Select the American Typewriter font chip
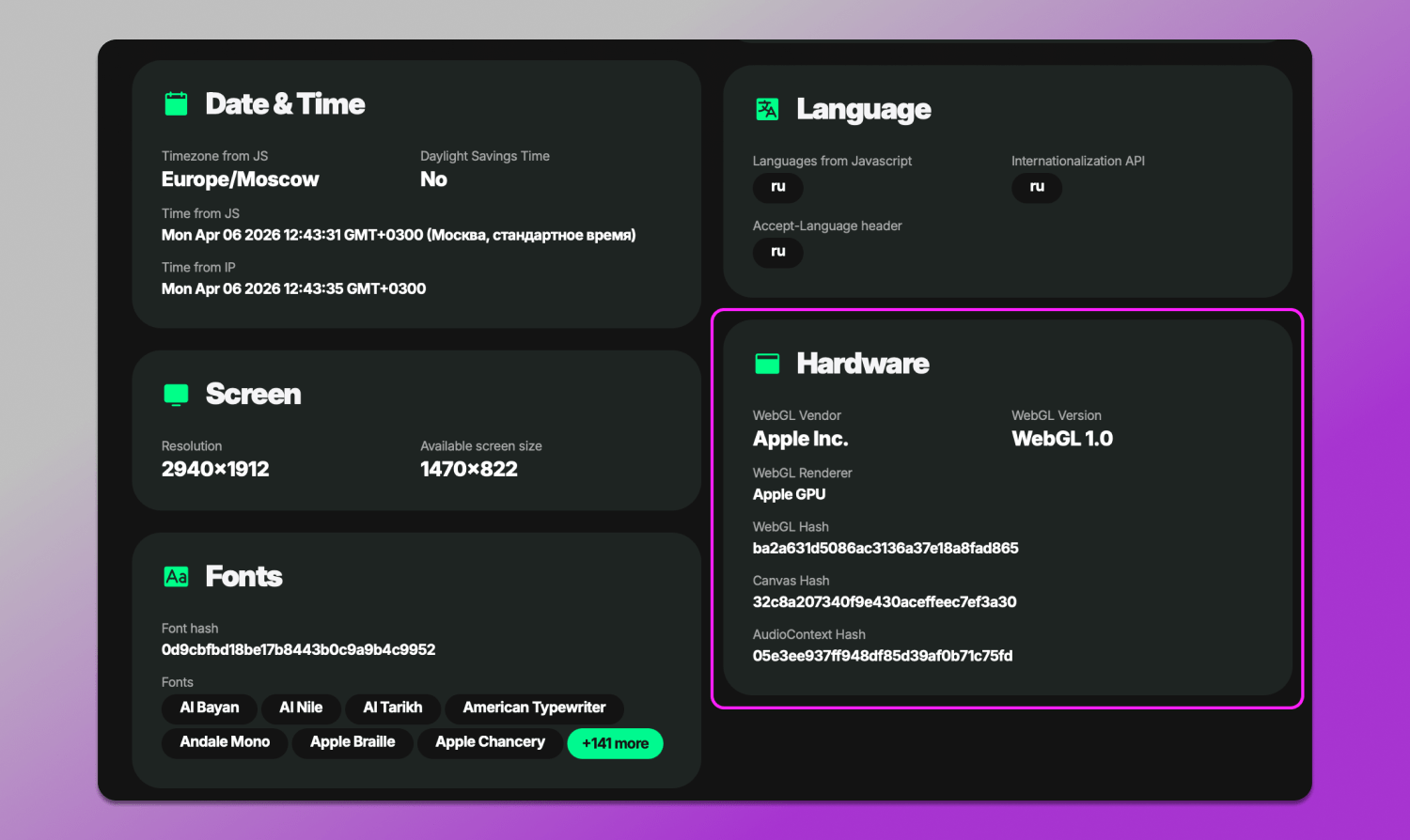Screen dimensions: 1410x840 pyautogui.click(x=534, y=708)
